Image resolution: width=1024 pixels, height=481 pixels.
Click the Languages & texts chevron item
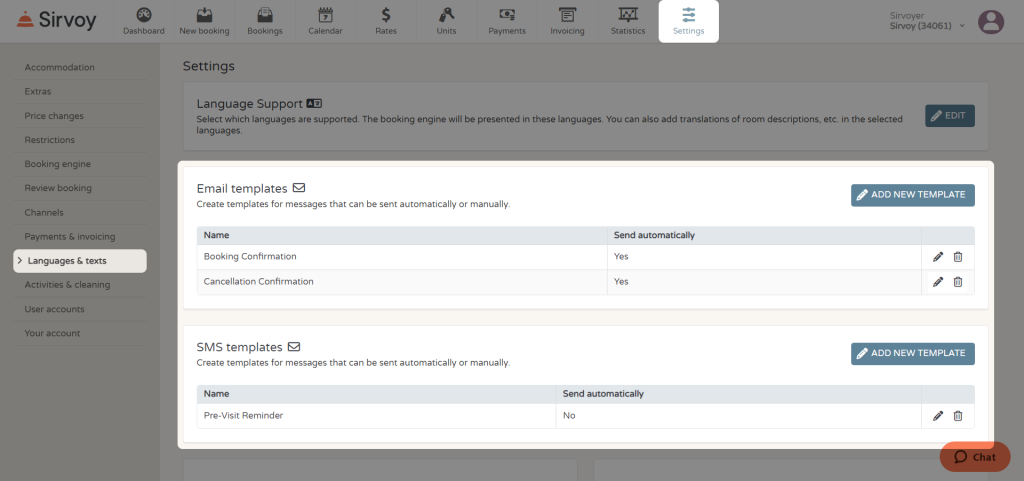click(80, 260)
